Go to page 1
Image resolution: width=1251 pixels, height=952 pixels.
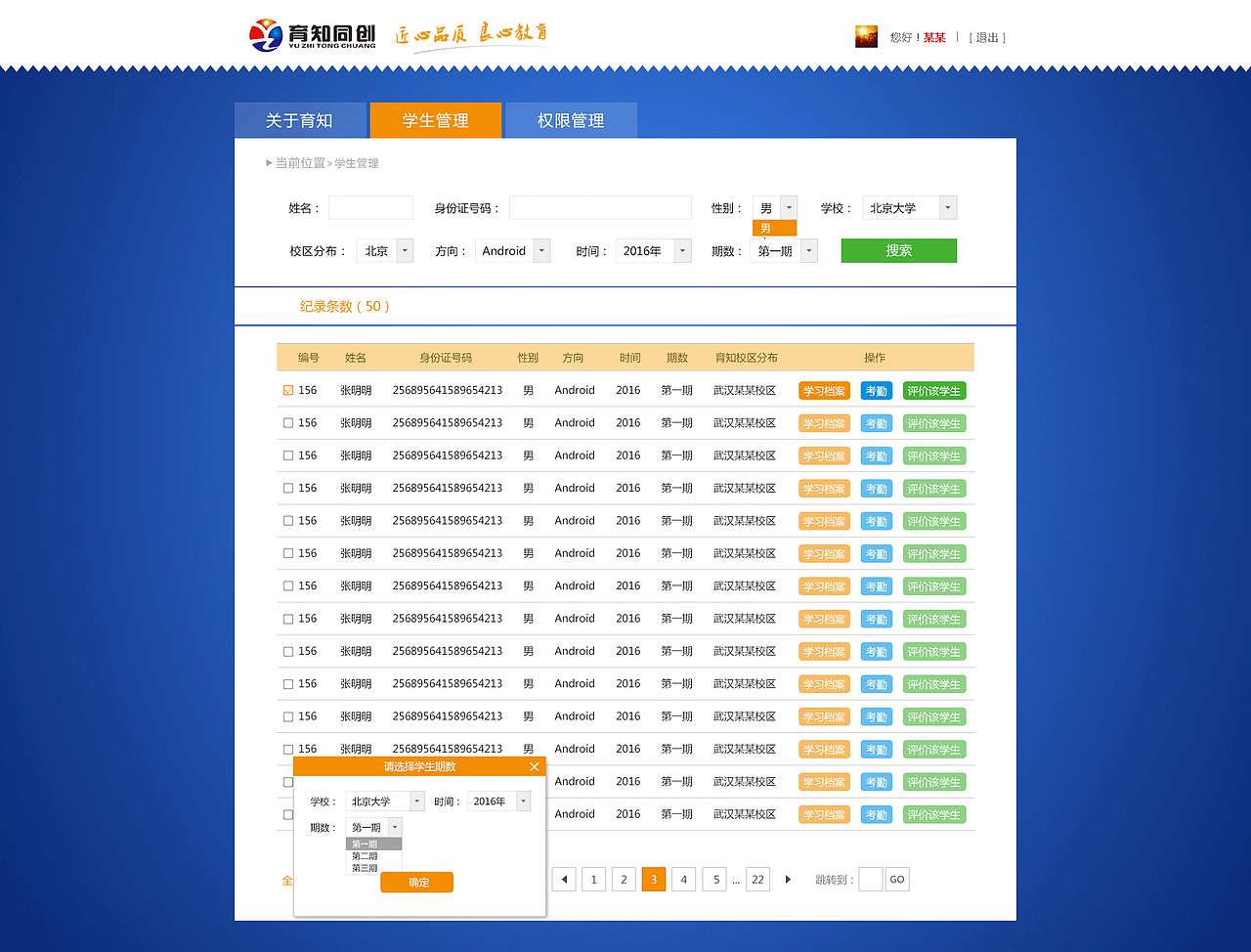[593, 880]
